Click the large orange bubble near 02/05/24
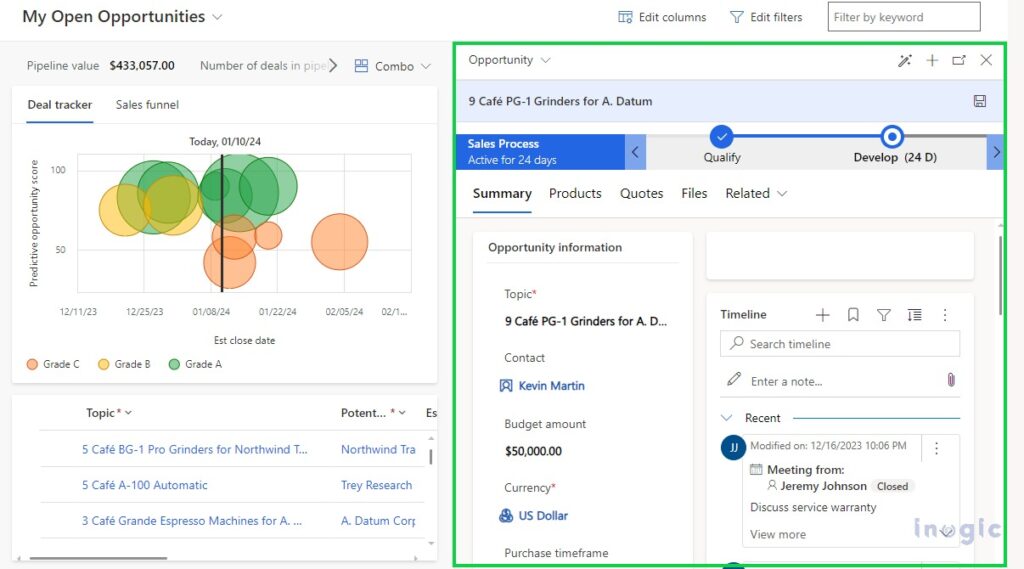Image resolution: width=1024 pixels, height=569 pixels. 340,242
